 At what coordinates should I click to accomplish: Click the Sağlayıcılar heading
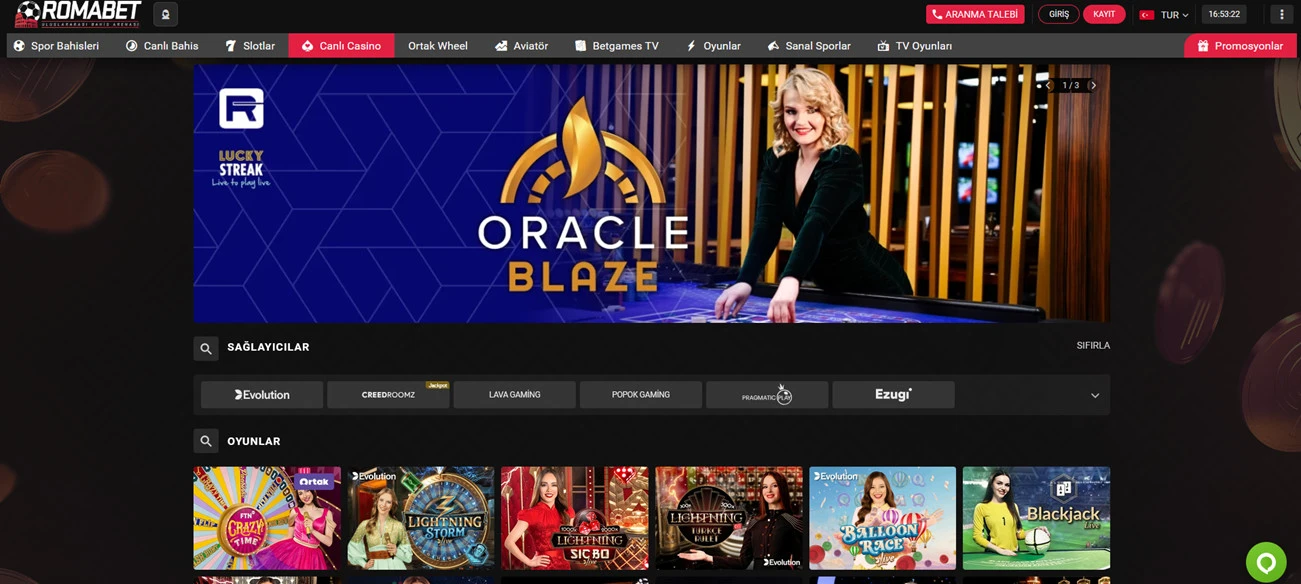point(268,347)
